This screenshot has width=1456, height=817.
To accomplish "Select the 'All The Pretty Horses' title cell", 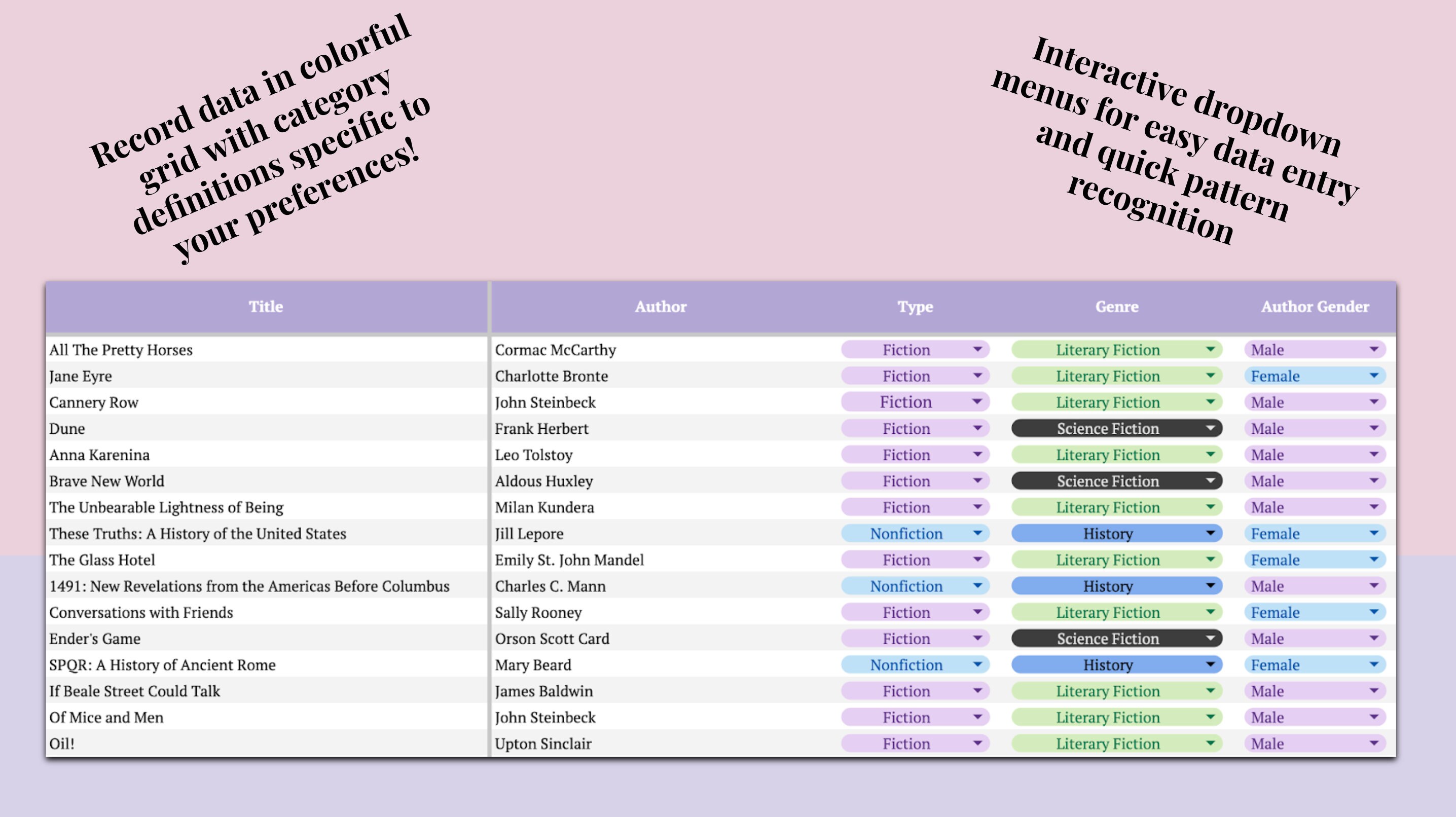I will [x=266, y=349].
